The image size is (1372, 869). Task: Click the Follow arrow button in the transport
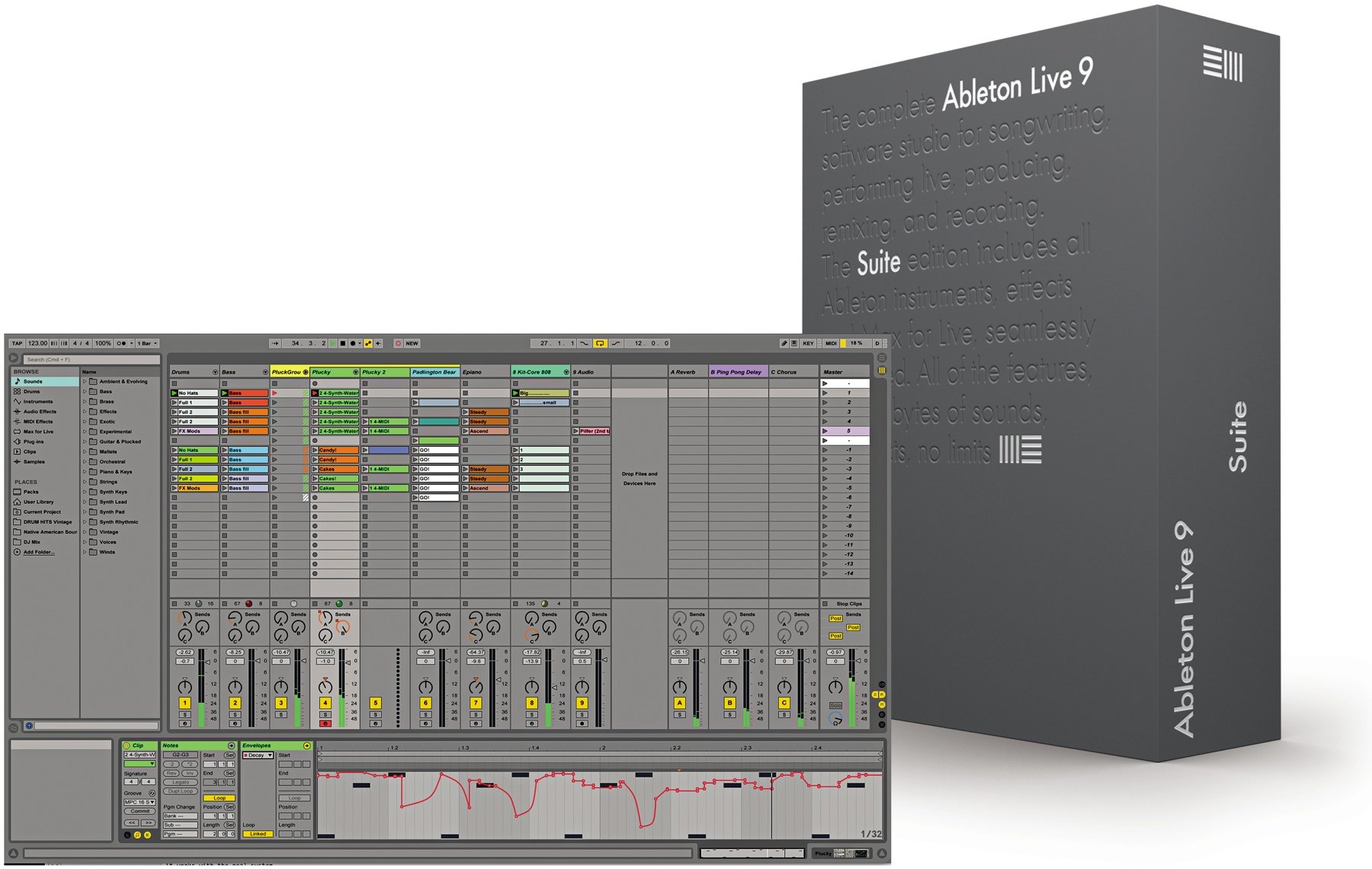[275, 344]
